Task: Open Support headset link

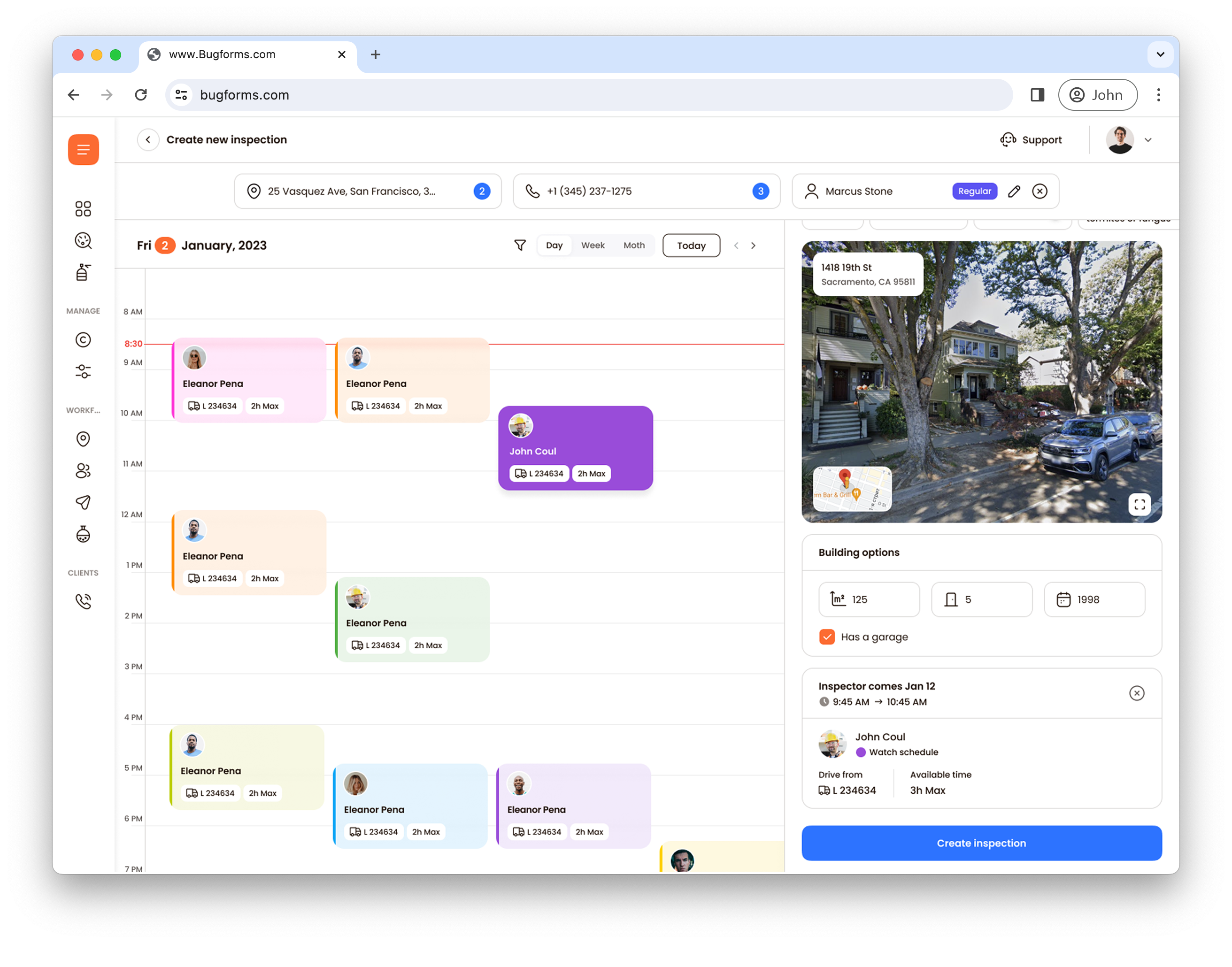Action: (1031, 140)
